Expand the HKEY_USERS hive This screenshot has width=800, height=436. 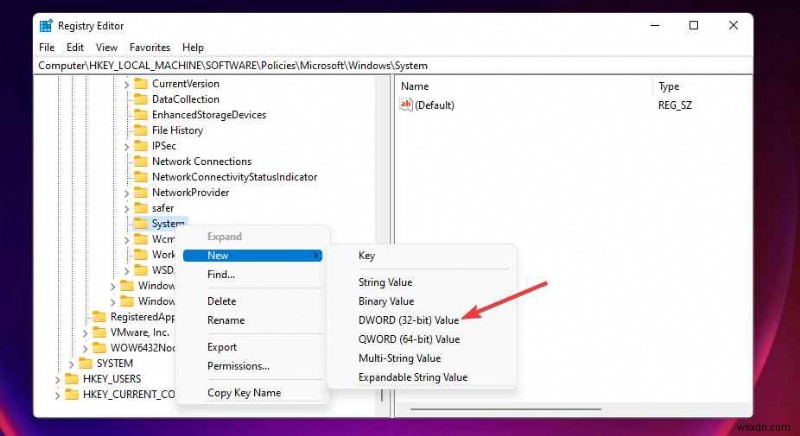point(58,380)
